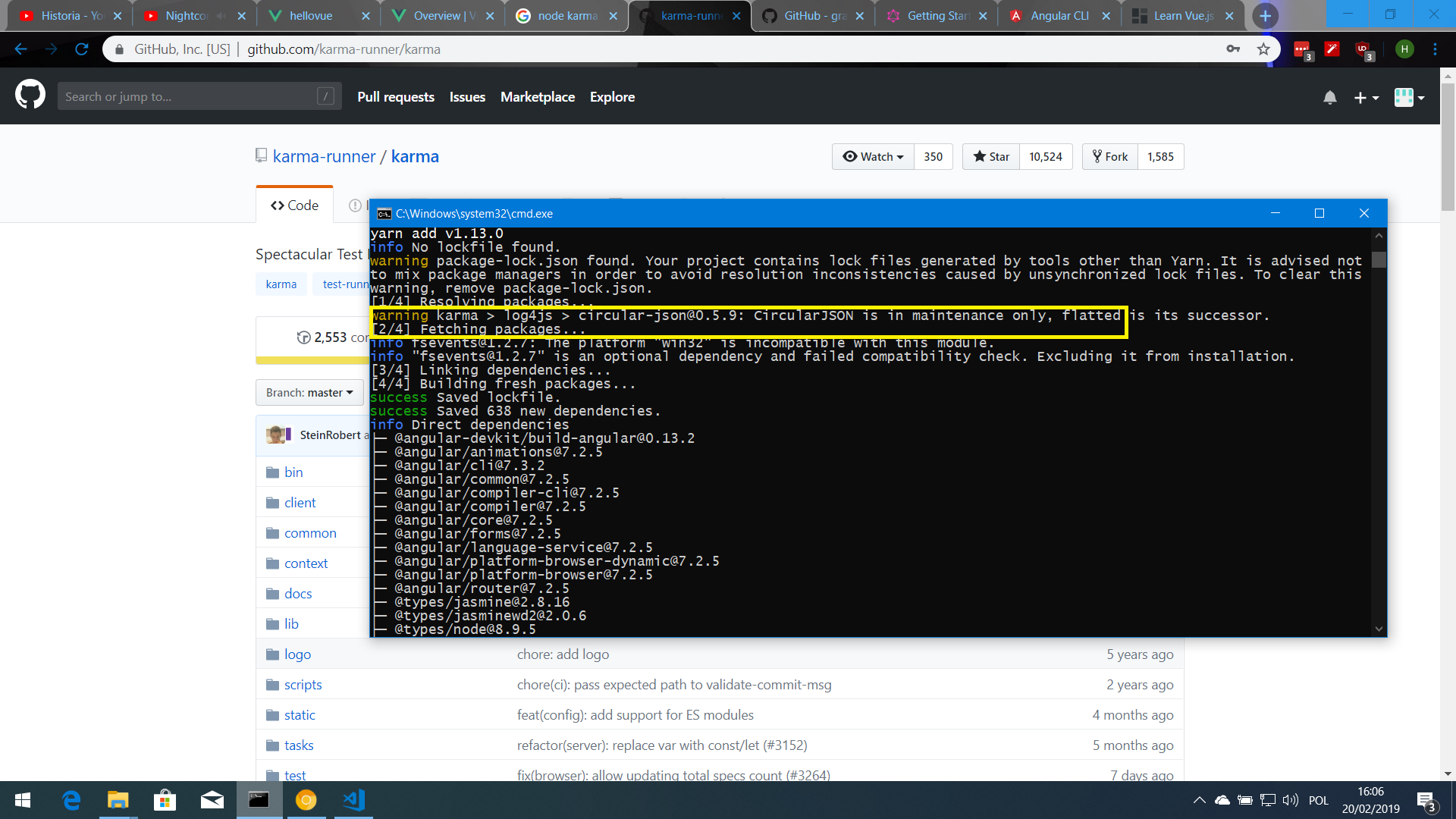Open the Action Center notifications icon
Screen dimensions: 1456x819
(x=1426, y=801)
